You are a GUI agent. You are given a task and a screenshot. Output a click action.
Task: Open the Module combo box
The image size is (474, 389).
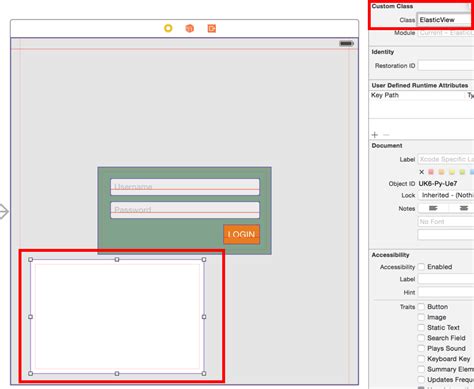(x=446, y=33)
